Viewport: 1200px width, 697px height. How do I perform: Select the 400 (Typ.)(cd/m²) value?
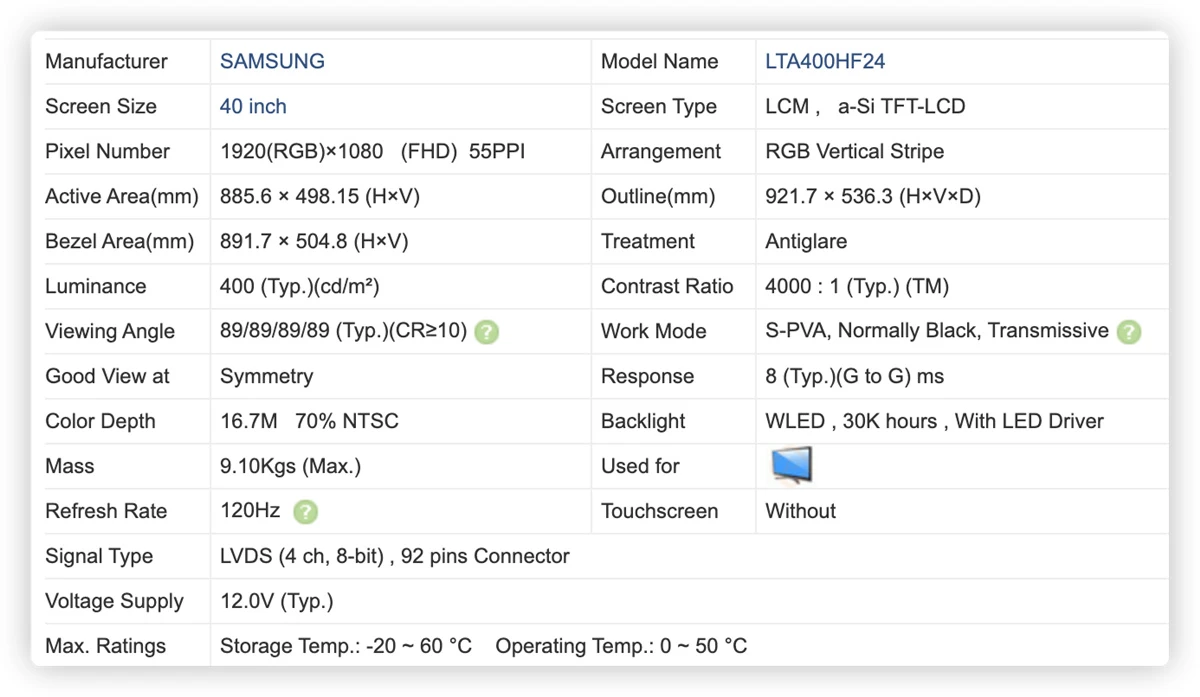(300, 286)
